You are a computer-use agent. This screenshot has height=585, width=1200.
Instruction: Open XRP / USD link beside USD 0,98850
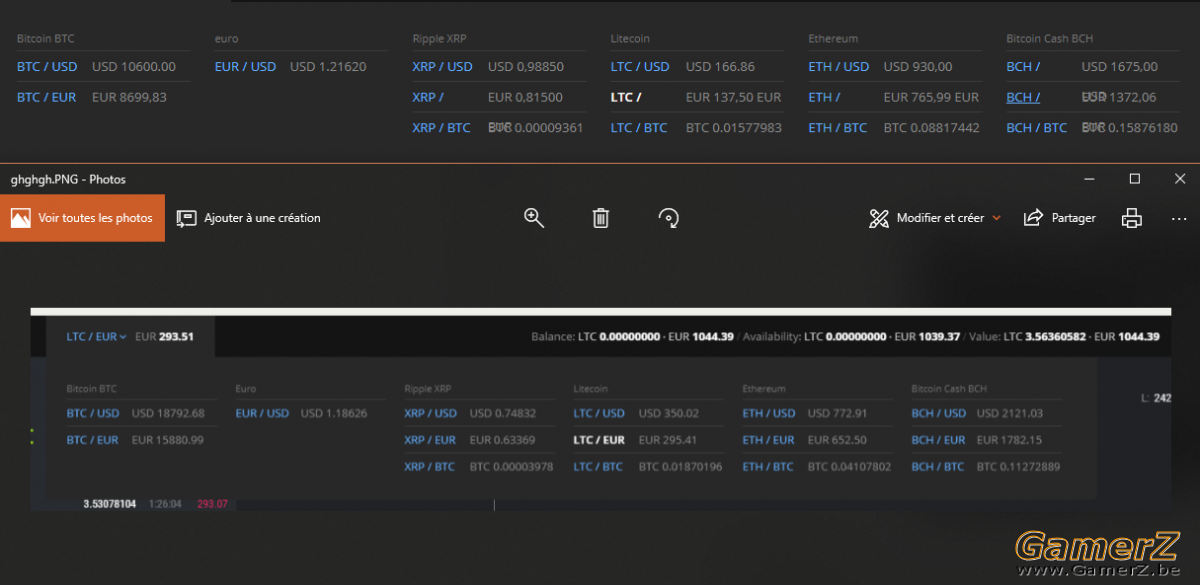442,67
